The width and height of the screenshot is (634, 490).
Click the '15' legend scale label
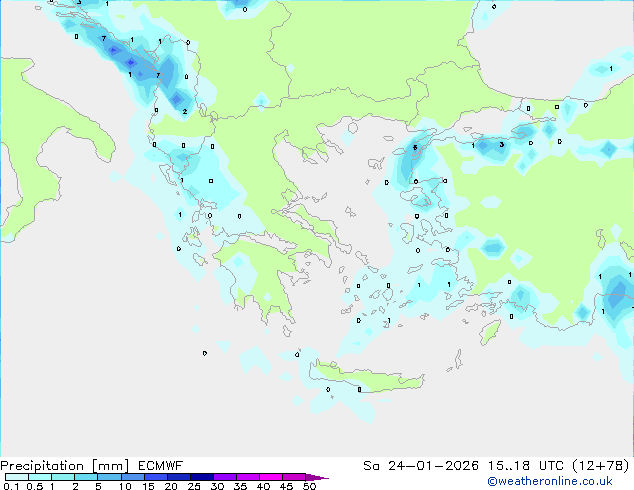coord(148,486)
